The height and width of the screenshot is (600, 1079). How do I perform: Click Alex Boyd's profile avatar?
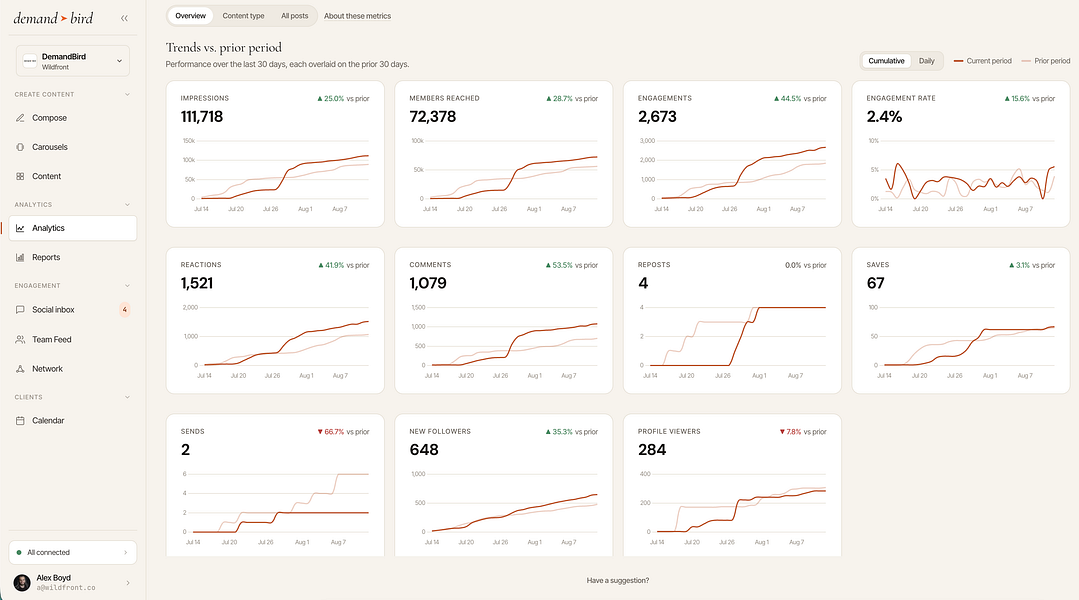point(22,583)
